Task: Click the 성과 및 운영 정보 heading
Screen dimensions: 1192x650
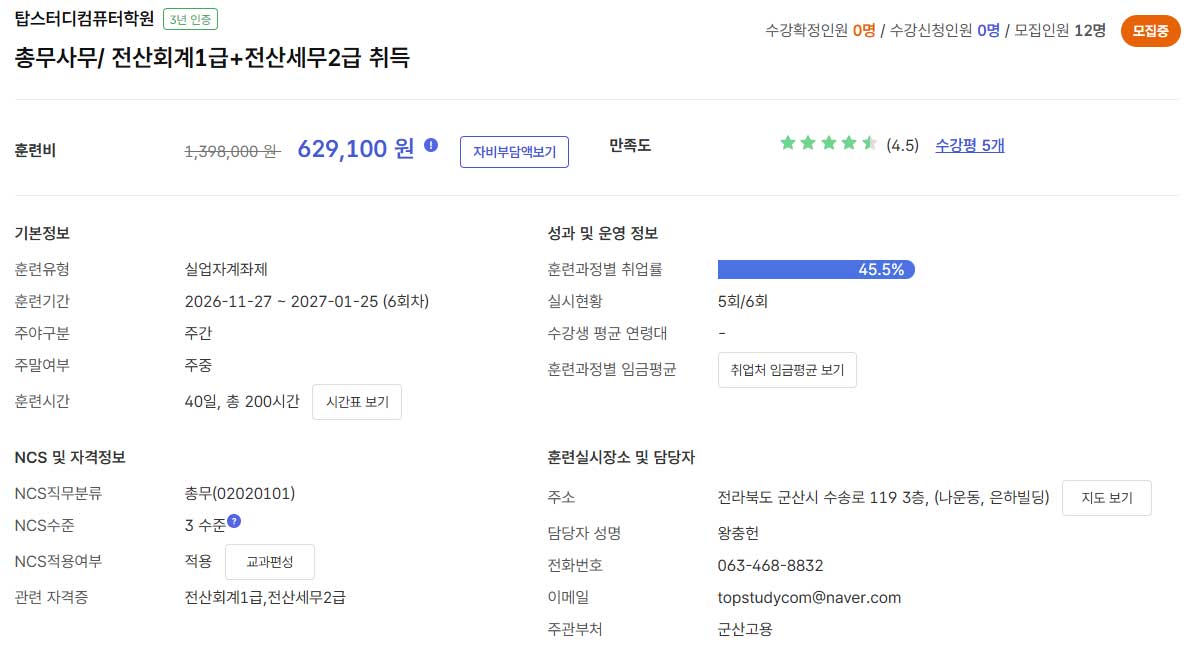Action: (602, 233)
